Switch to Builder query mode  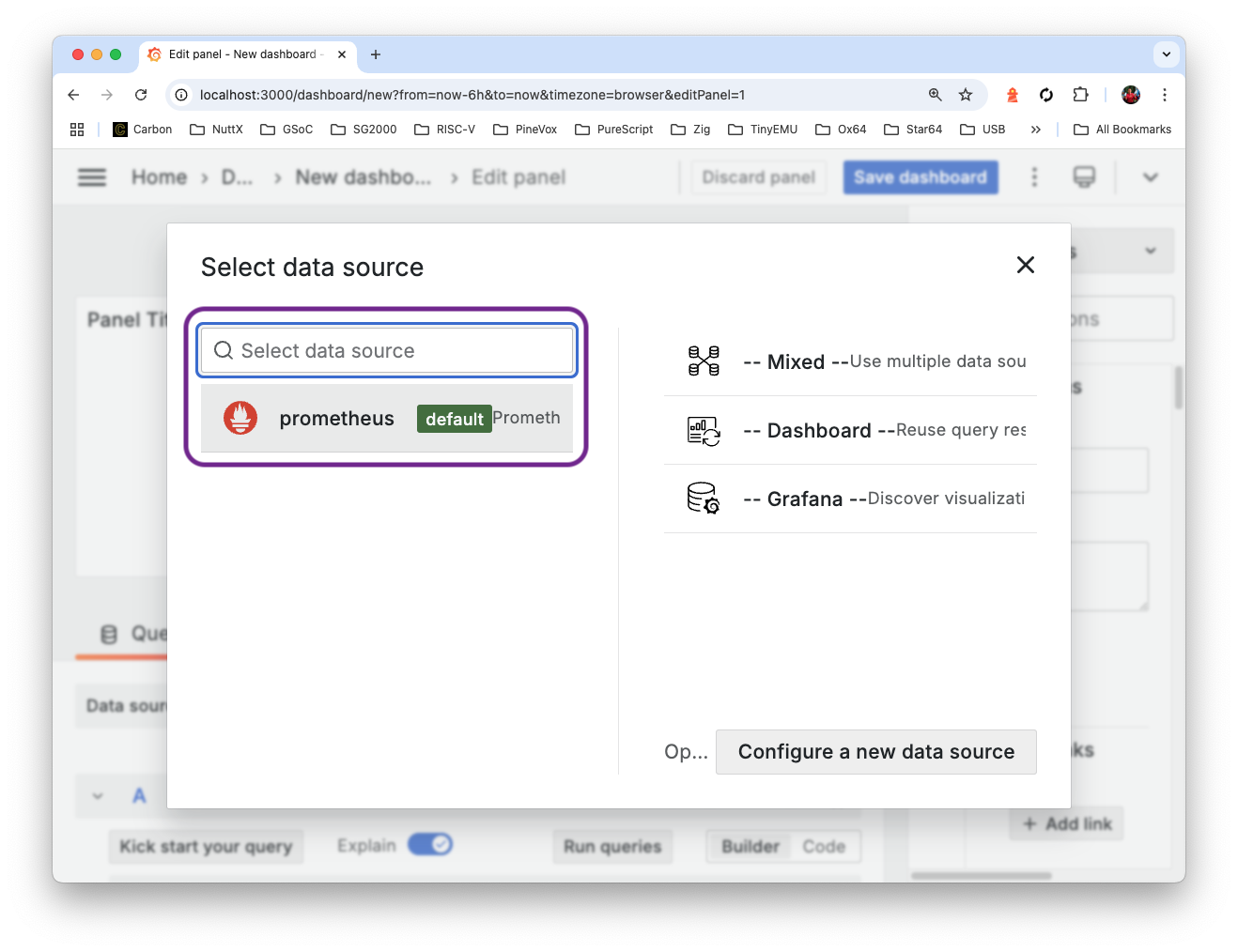pos(751,846)
